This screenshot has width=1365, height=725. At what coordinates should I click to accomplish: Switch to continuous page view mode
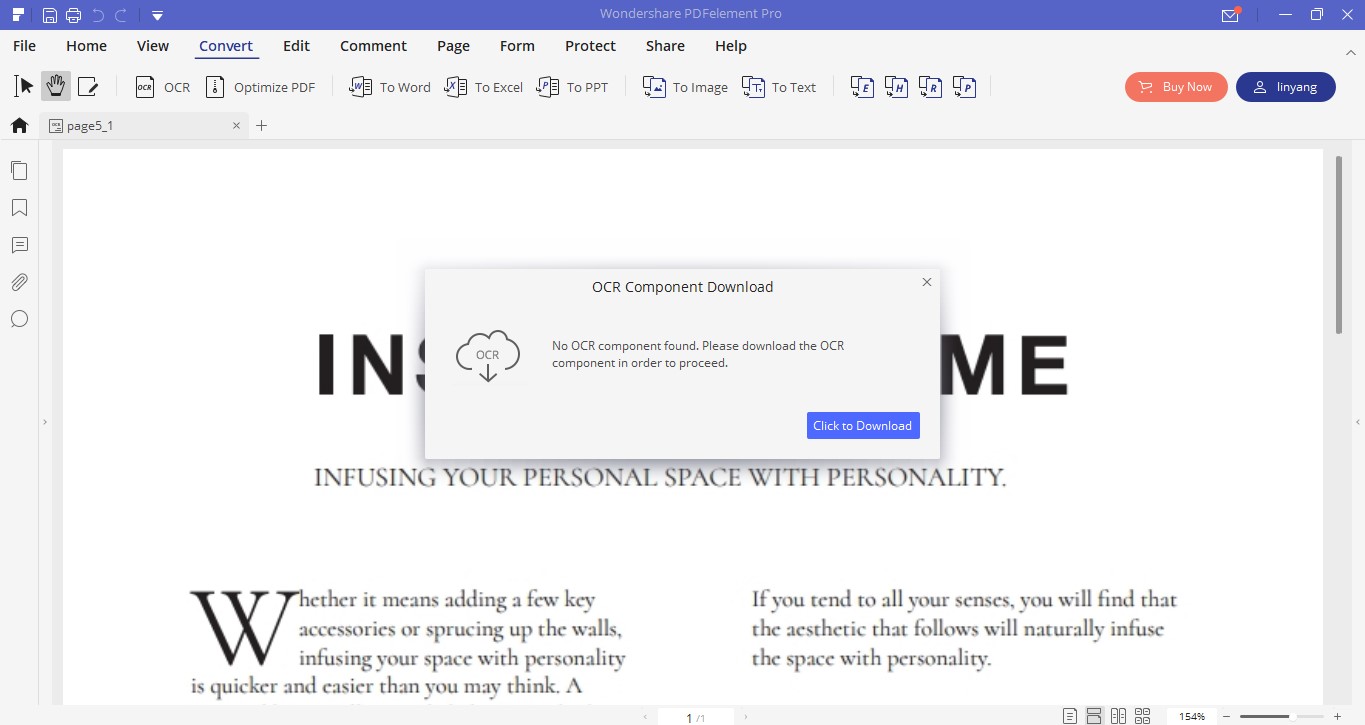[x=1094, y=715]
